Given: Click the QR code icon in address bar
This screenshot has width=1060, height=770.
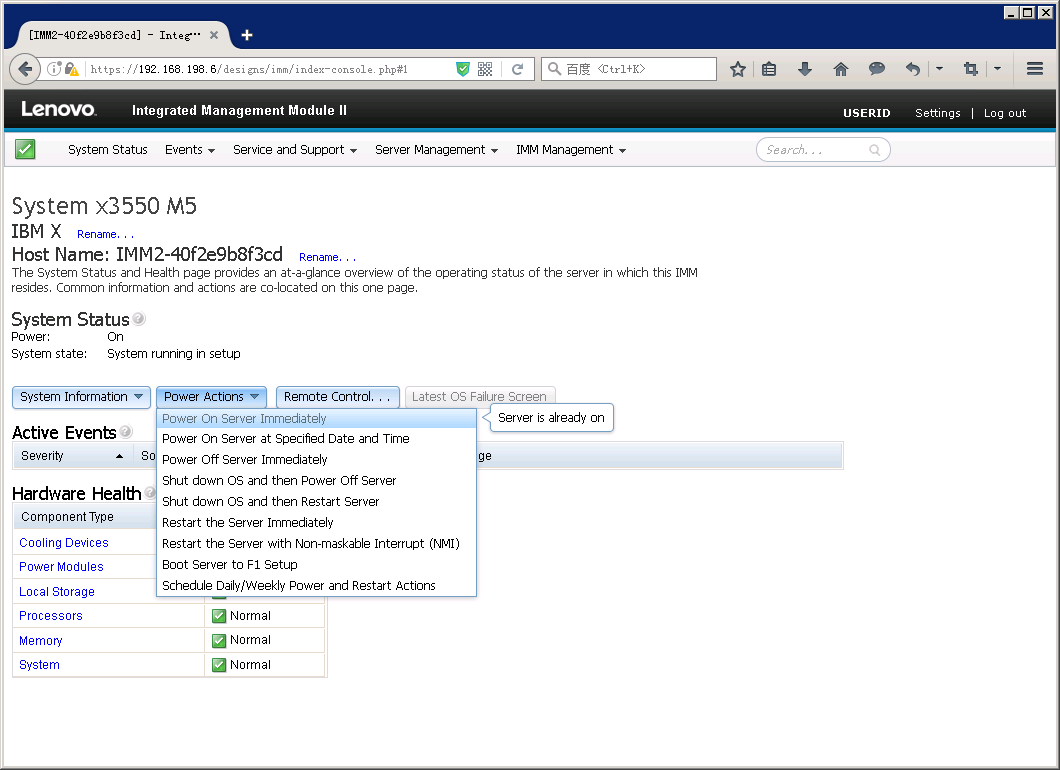Looking at the screenshot, I should pos(485,69).
